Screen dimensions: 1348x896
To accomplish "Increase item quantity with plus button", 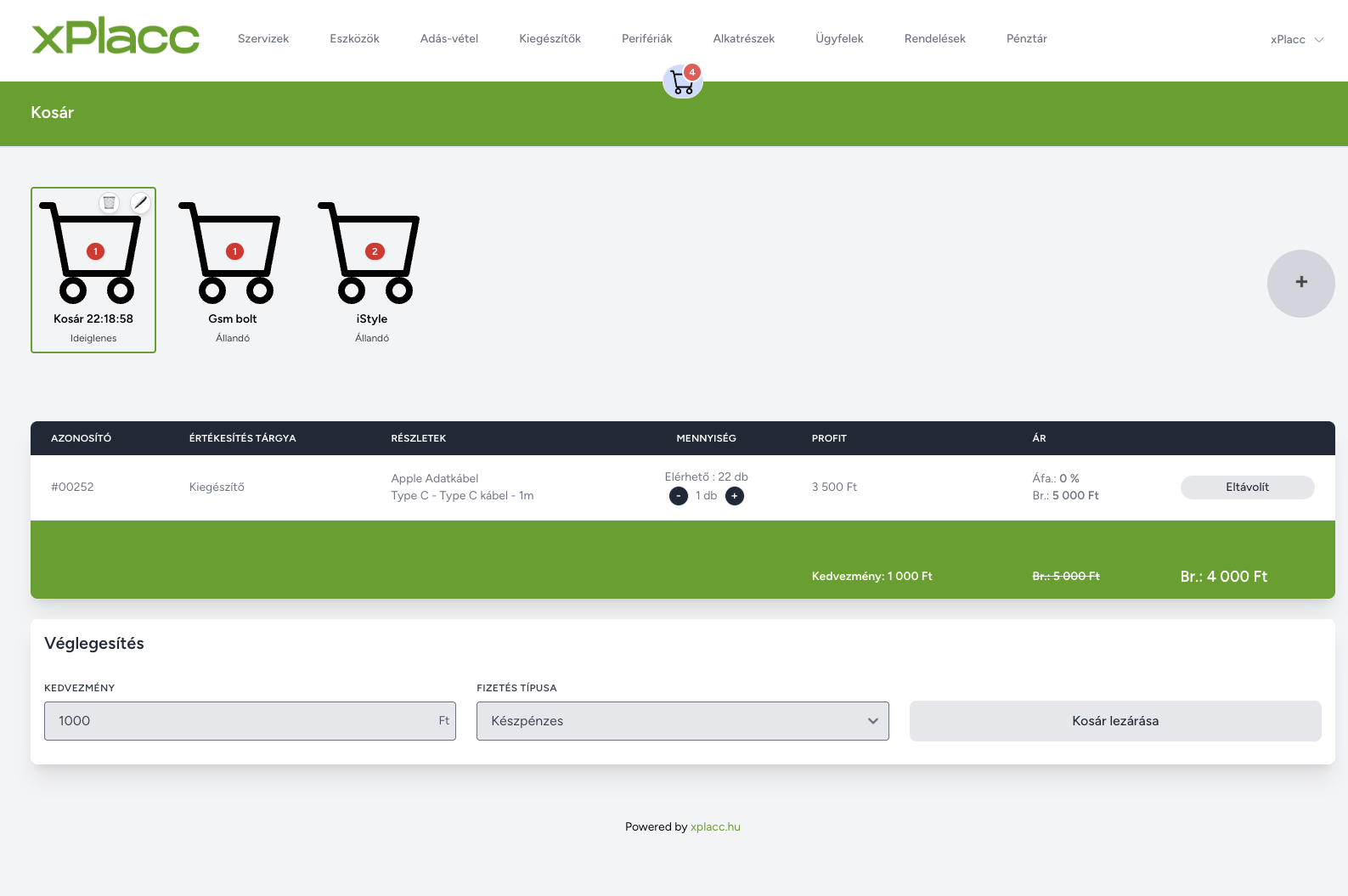I will pyautogui.click(x=735, y=496).
